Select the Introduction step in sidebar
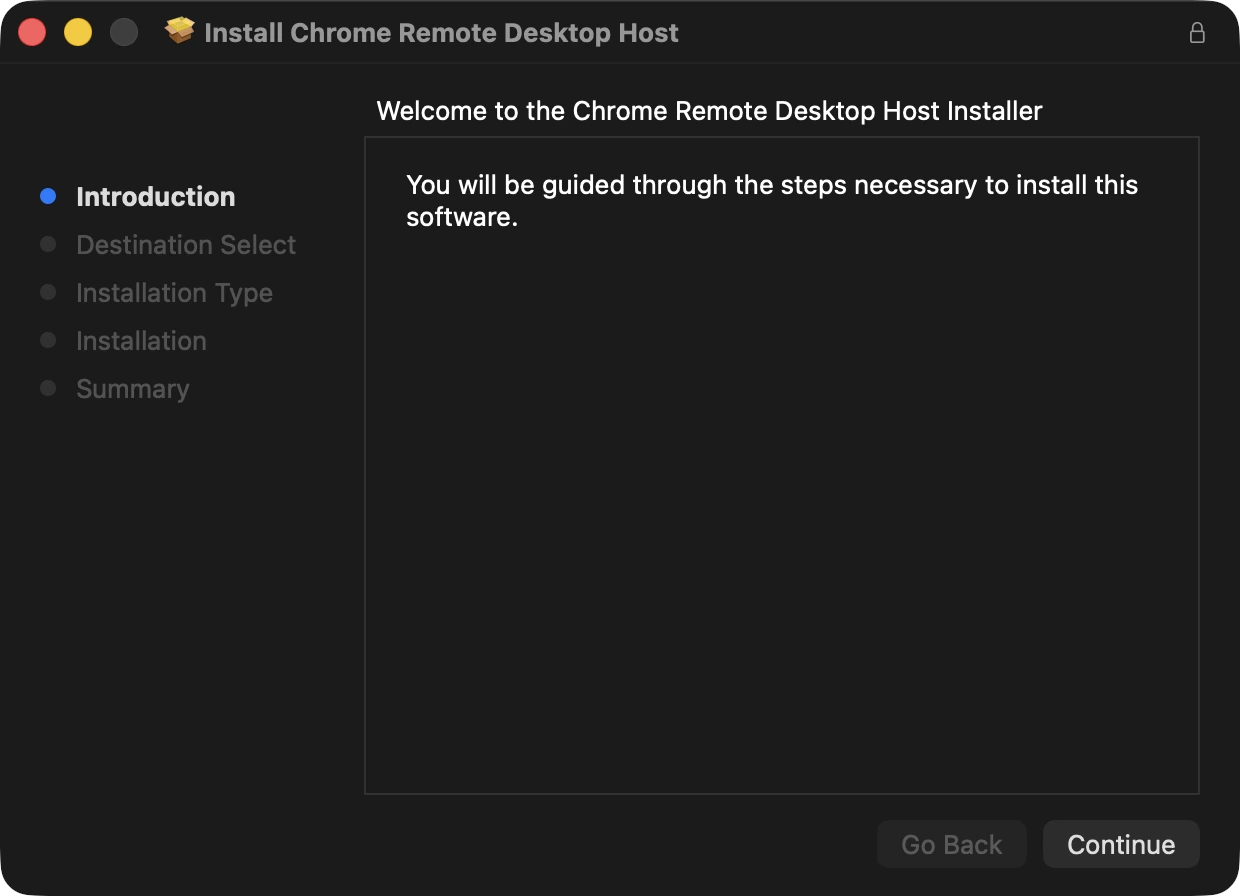 (155, 196)
